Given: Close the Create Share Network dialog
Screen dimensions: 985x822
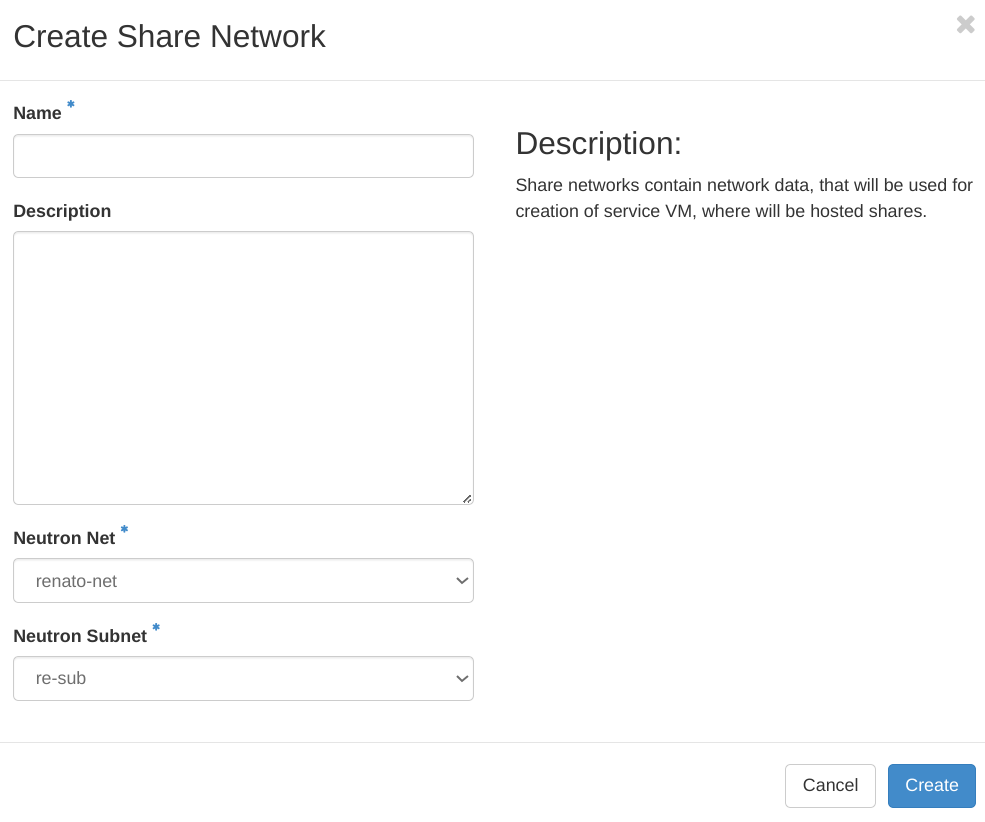Looking at the screenshot, I should [966, 24].
